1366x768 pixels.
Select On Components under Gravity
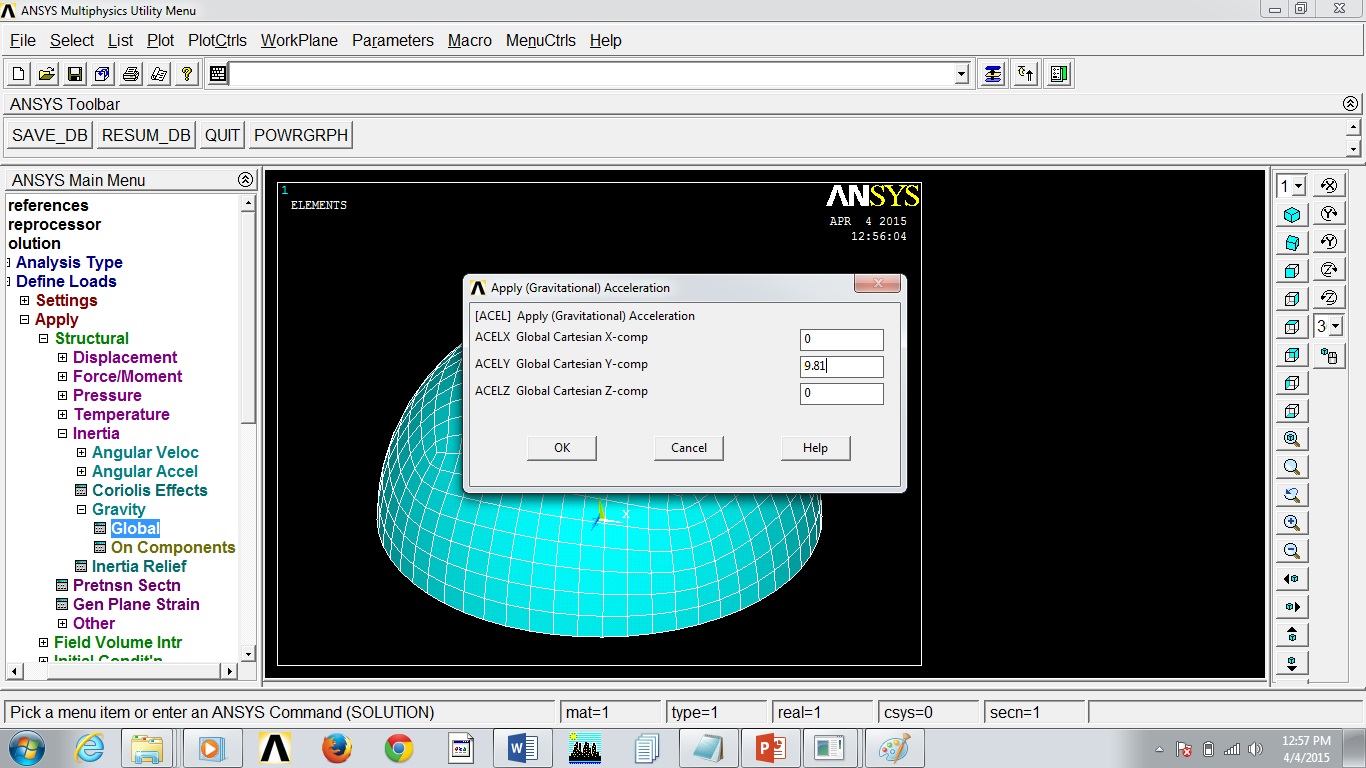173,547
